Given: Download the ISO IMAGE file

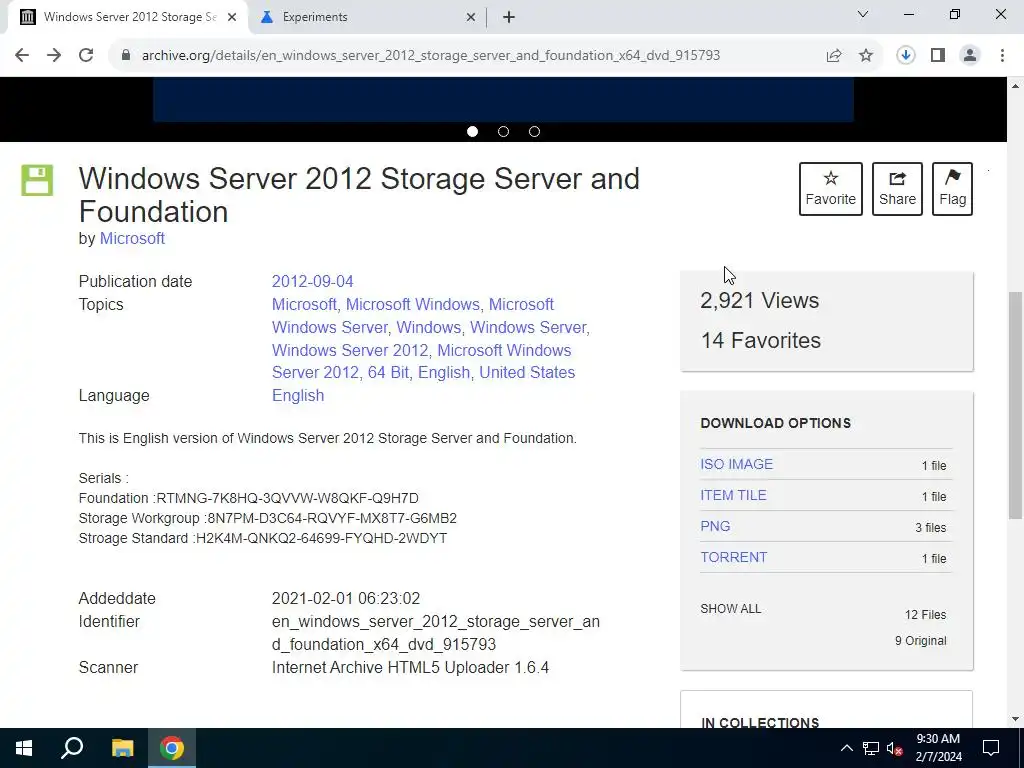Looking at the screenshot, I should pos(737,464).
